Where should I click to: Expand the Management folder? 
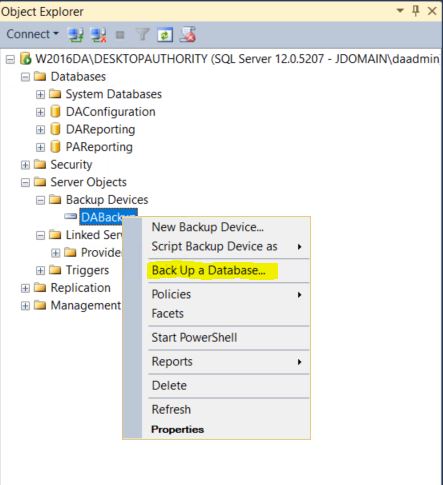pyautogui.click(x=25, y=306)
